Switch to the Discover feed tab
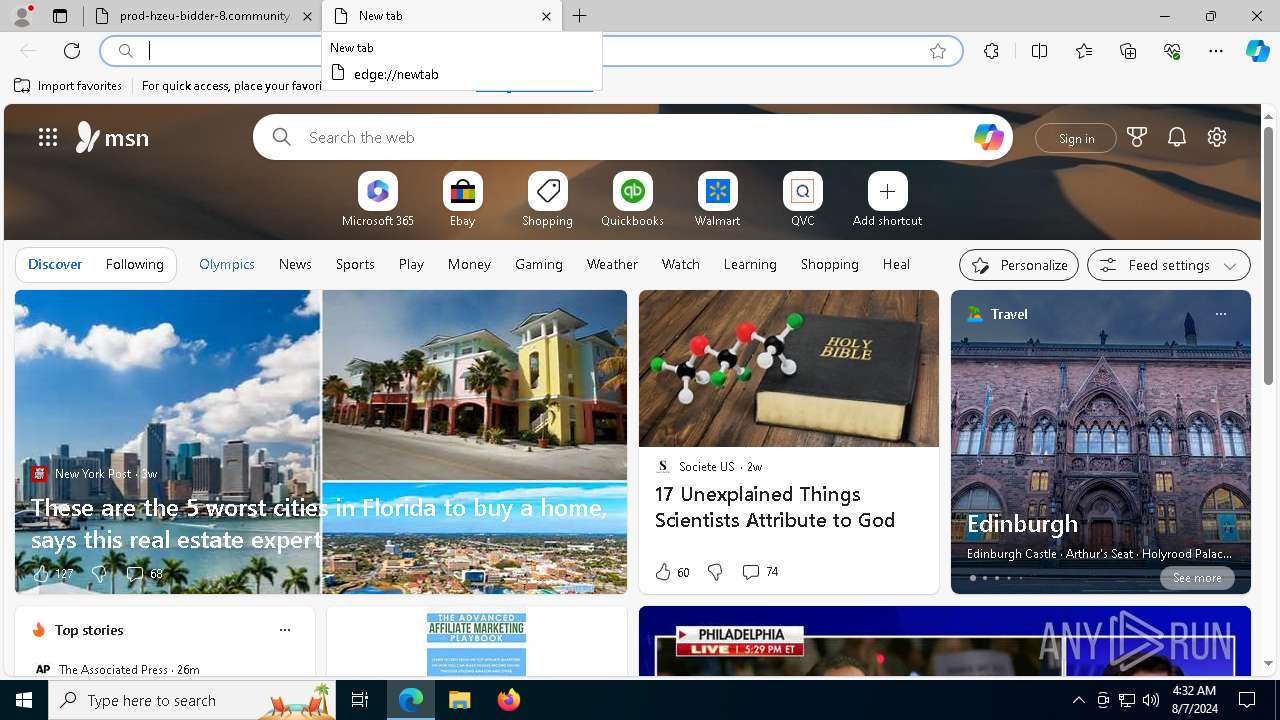 pyautogui.click(x=55, y=264)
